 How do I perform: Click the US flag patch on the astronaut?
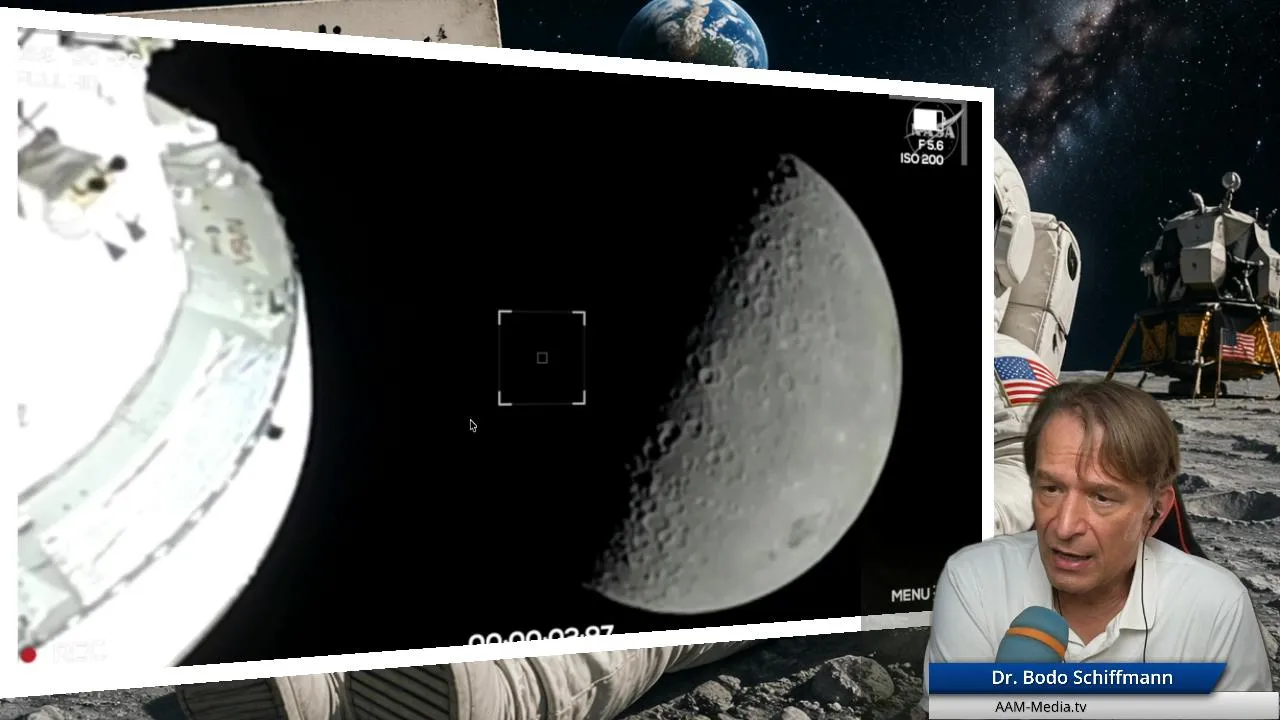(x=1025, y=379)
